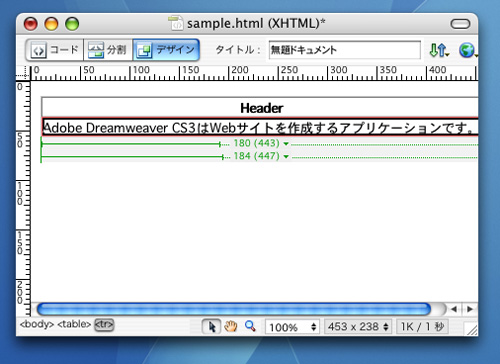Switch to Split view (分割)
This screenshot has height=364, width=500.
coord(108,50)
